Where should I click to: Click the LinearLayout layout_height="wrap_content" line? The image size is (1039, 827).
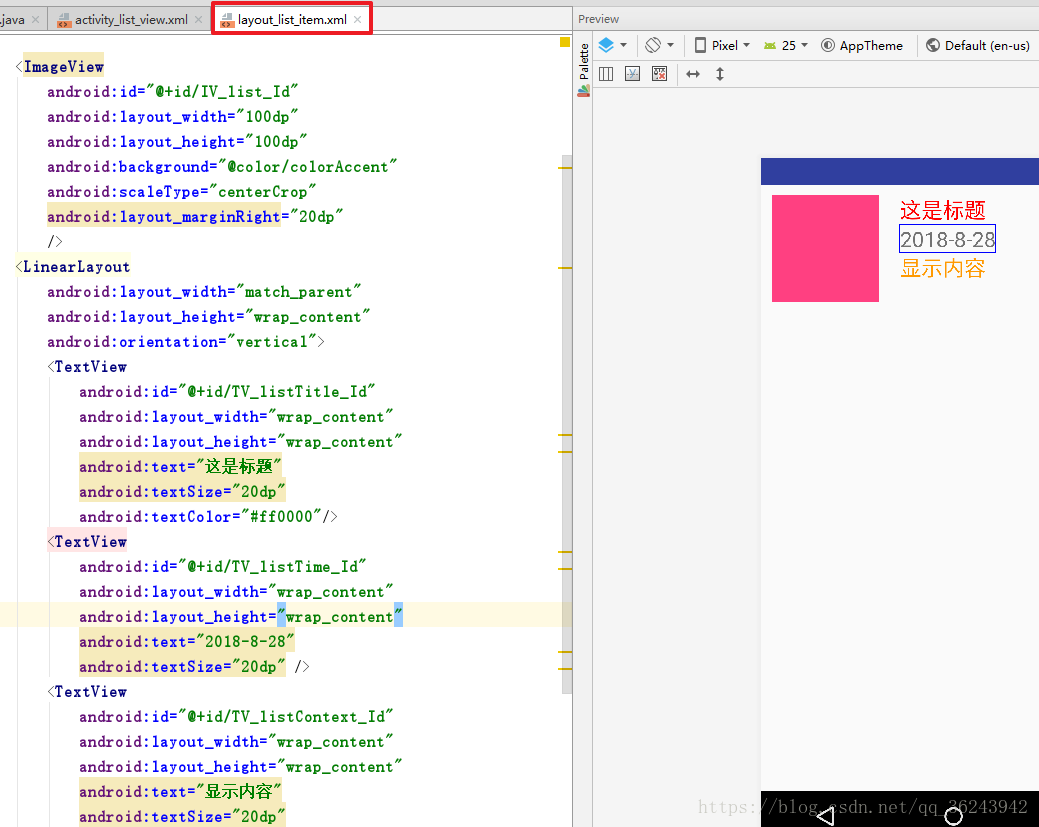click(x=208, y=317)
